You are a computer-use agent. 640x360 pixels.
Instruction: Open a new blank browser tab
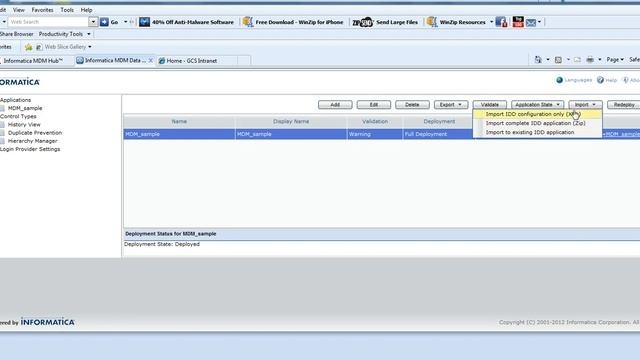click(x=244, y=61)
